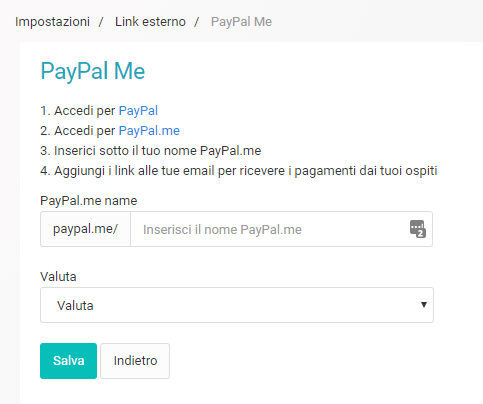Click the slash separator after Impostazioni

tap(101, 22)
